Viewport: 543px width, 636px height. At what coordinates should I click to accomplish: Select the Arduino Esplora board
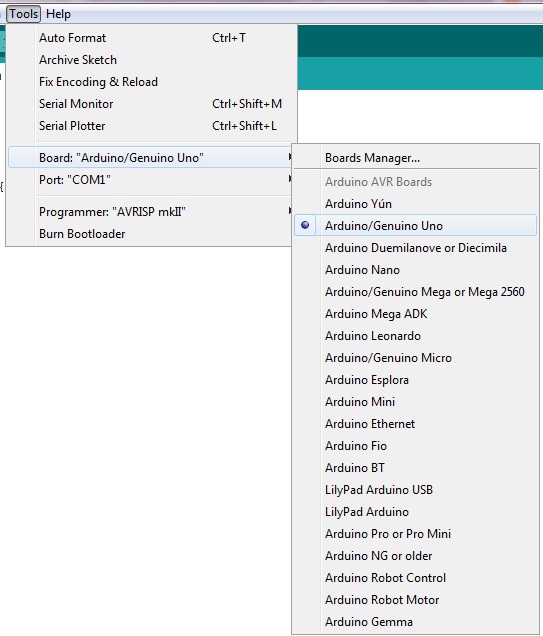(415, 380)
